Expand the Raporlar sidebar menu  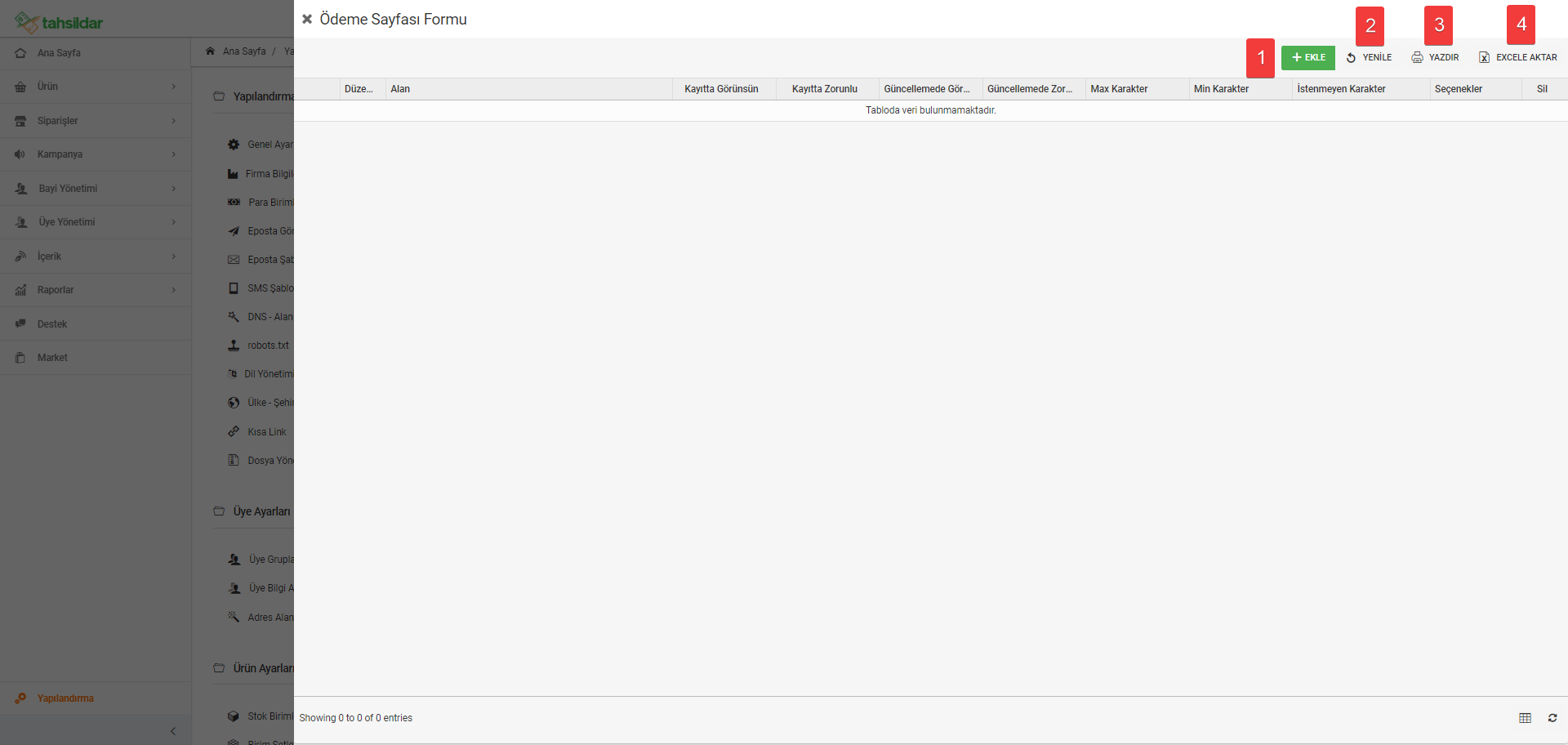coord(96,290)
